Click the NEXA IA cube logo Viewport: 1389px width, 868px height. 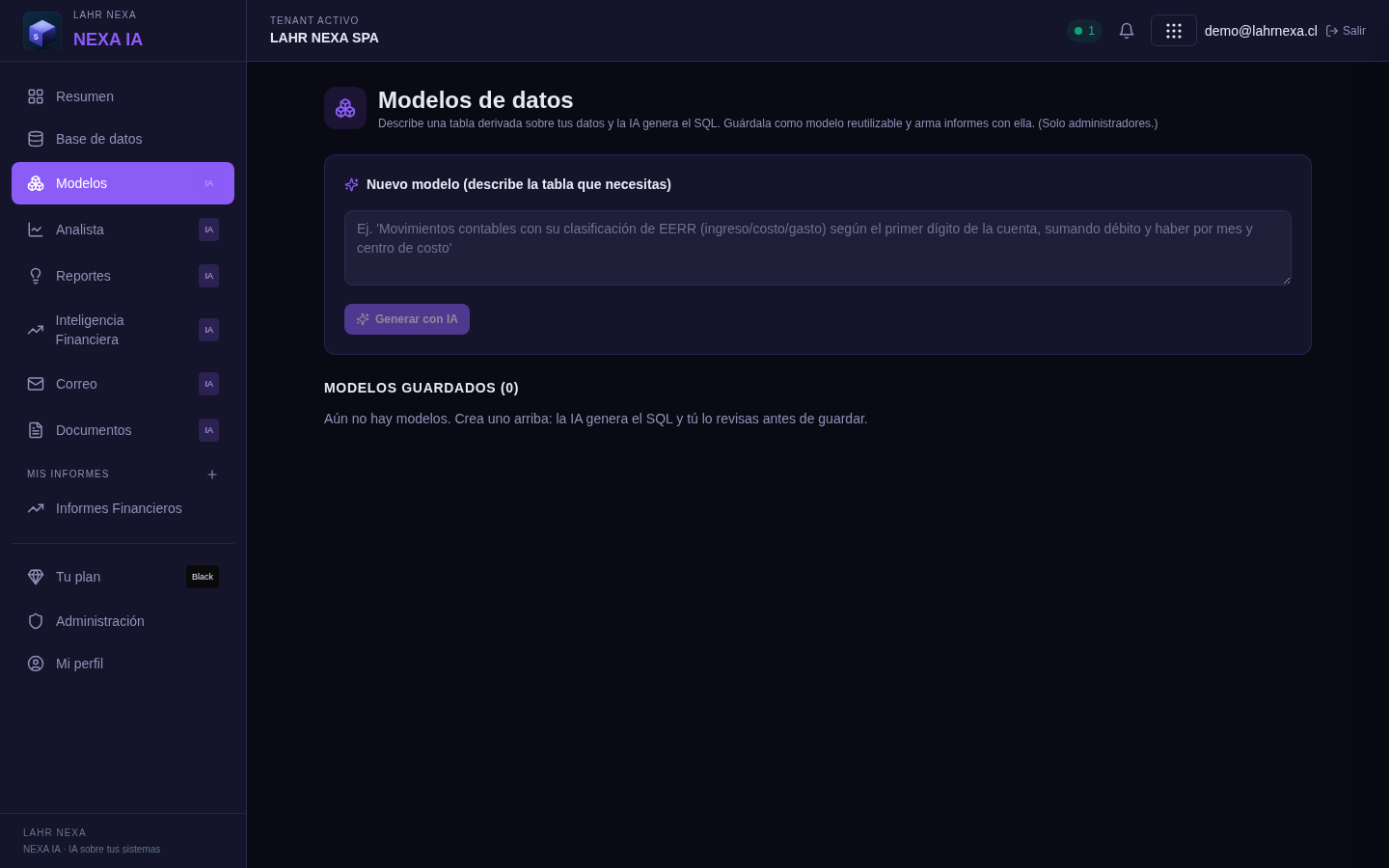(x=42, y=31)
